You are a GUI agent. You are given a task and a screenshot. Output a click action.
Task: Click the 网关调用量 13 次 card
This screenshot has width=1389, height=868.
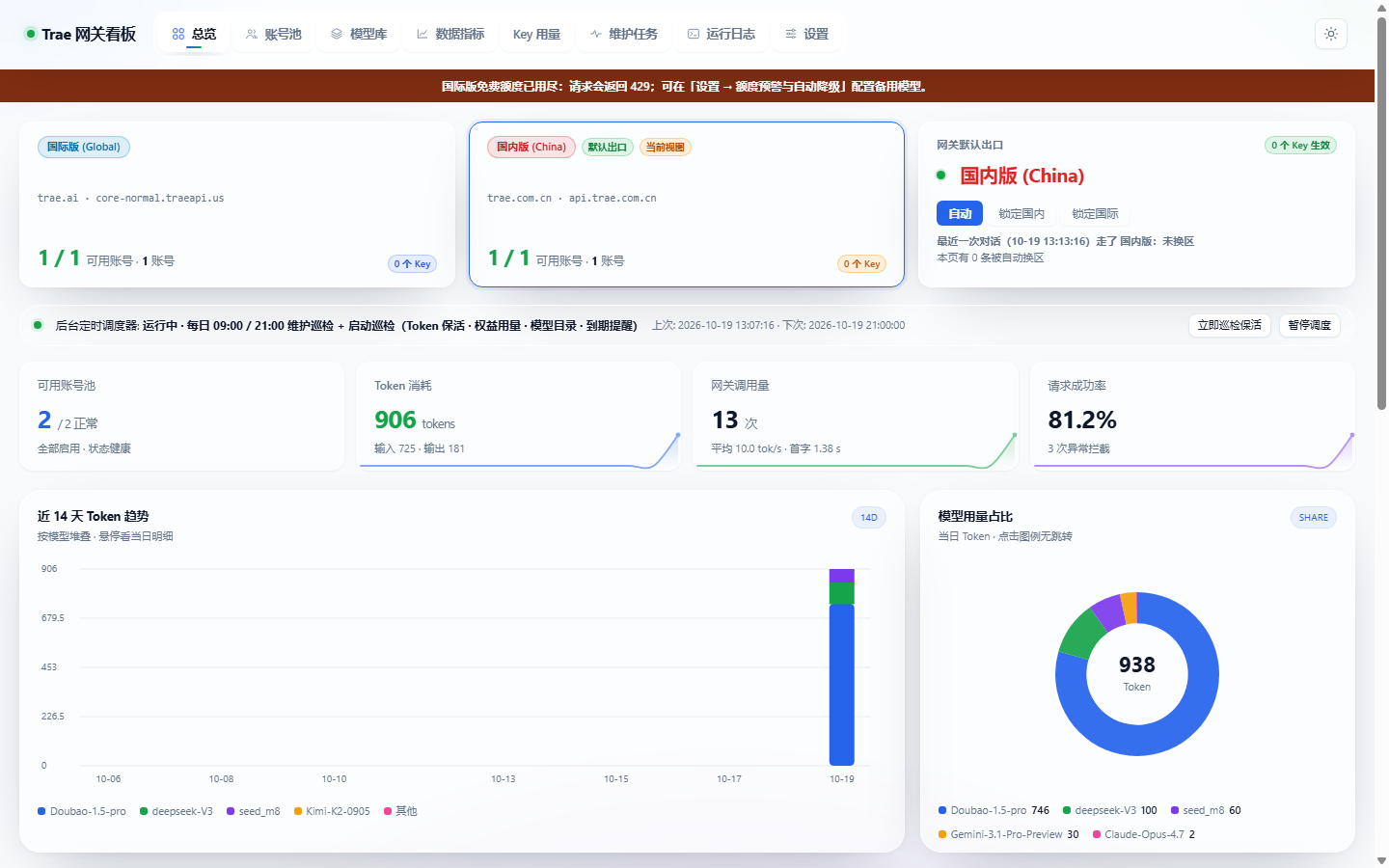tap(856, 417)
